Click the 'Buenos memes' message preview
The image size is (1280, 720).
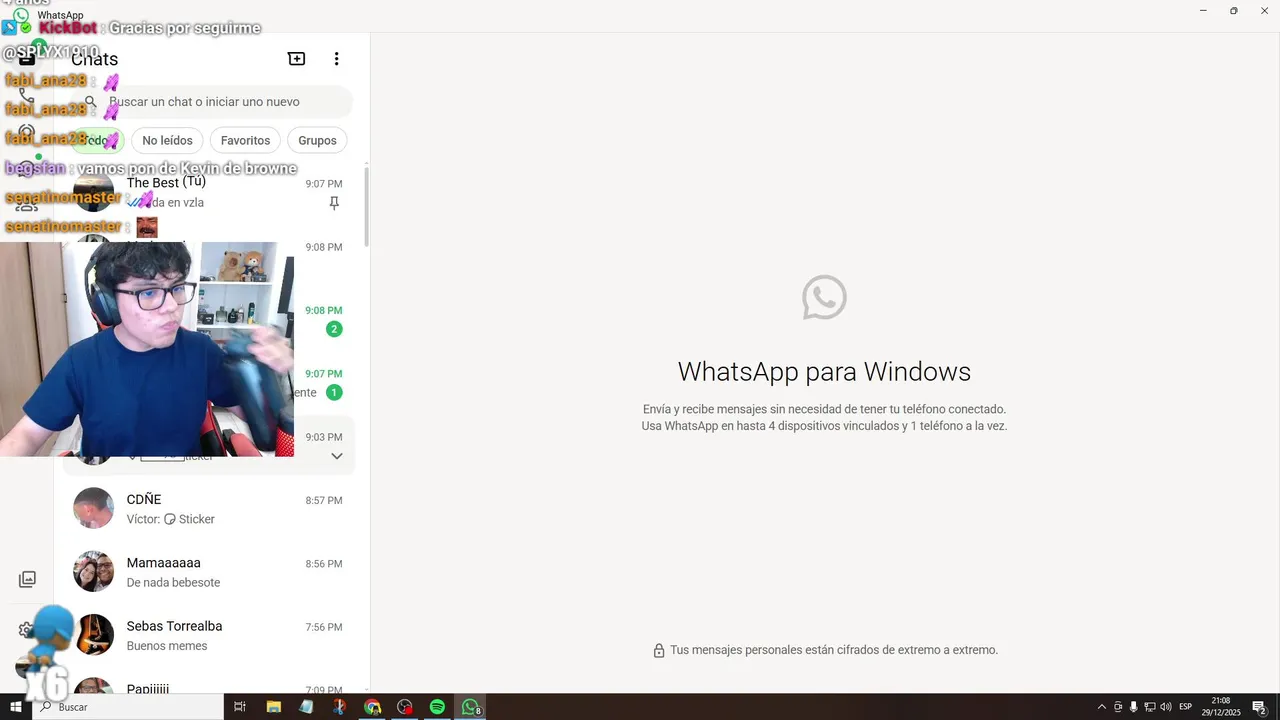point(167,646)
